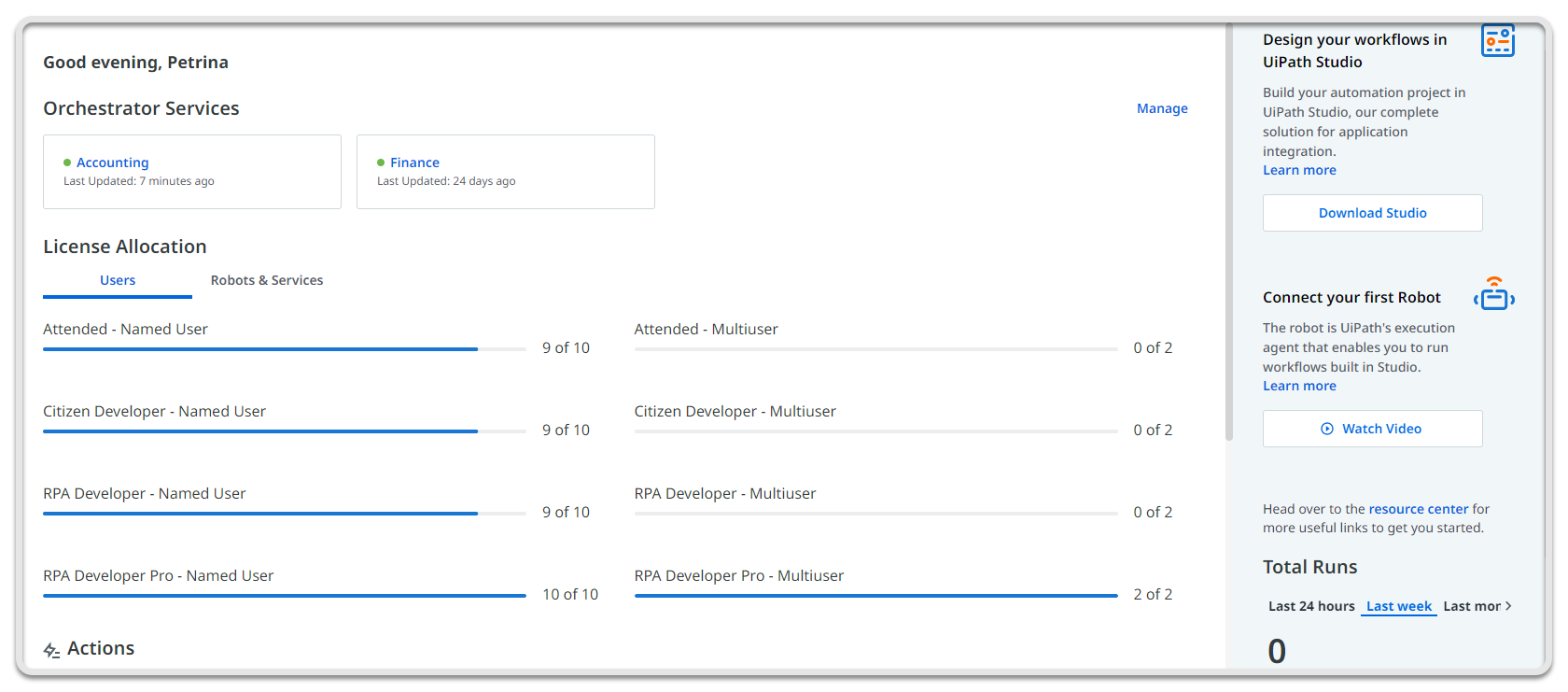Click RPA Developer Pro - Named User progress bar

(x=285, y=596)
